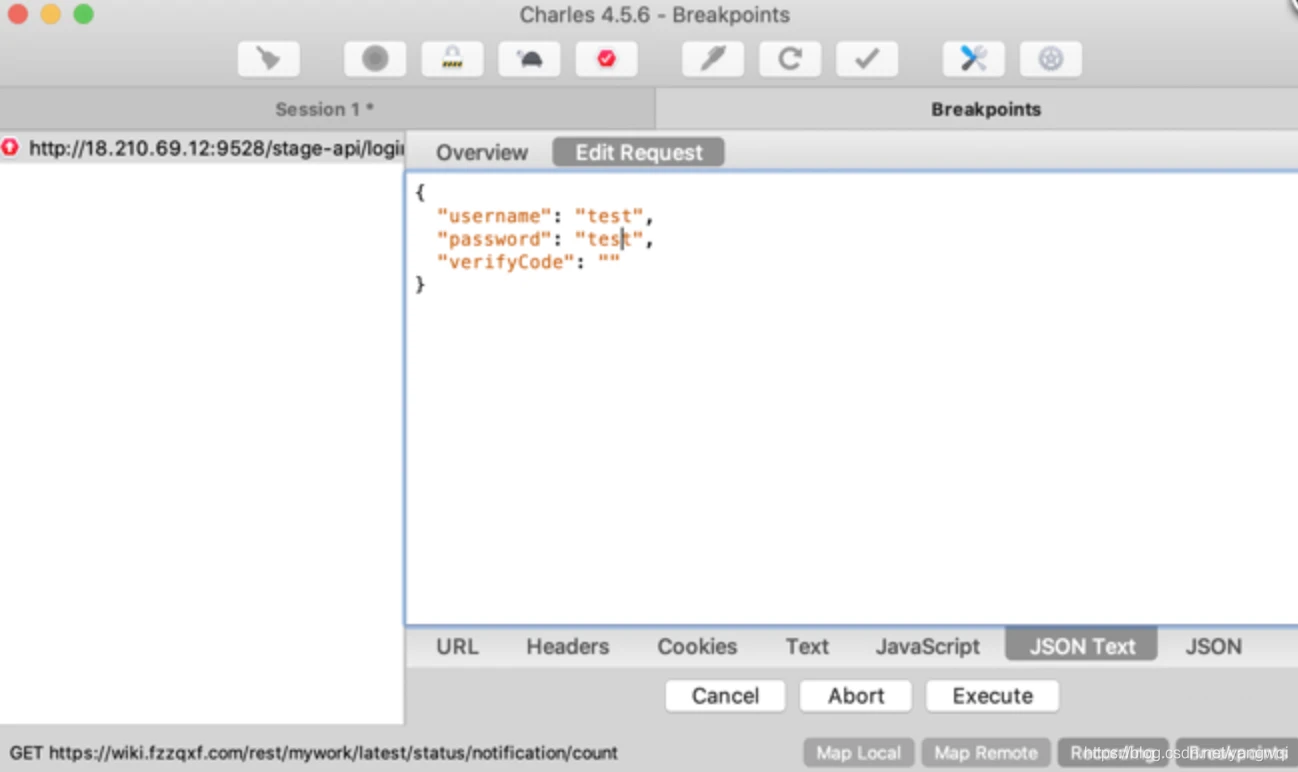Image resolution: width=1298 pixels, height=772 pixels.
Task: Click the GET wiki notification count status text
Action: (x=313, y=753)
